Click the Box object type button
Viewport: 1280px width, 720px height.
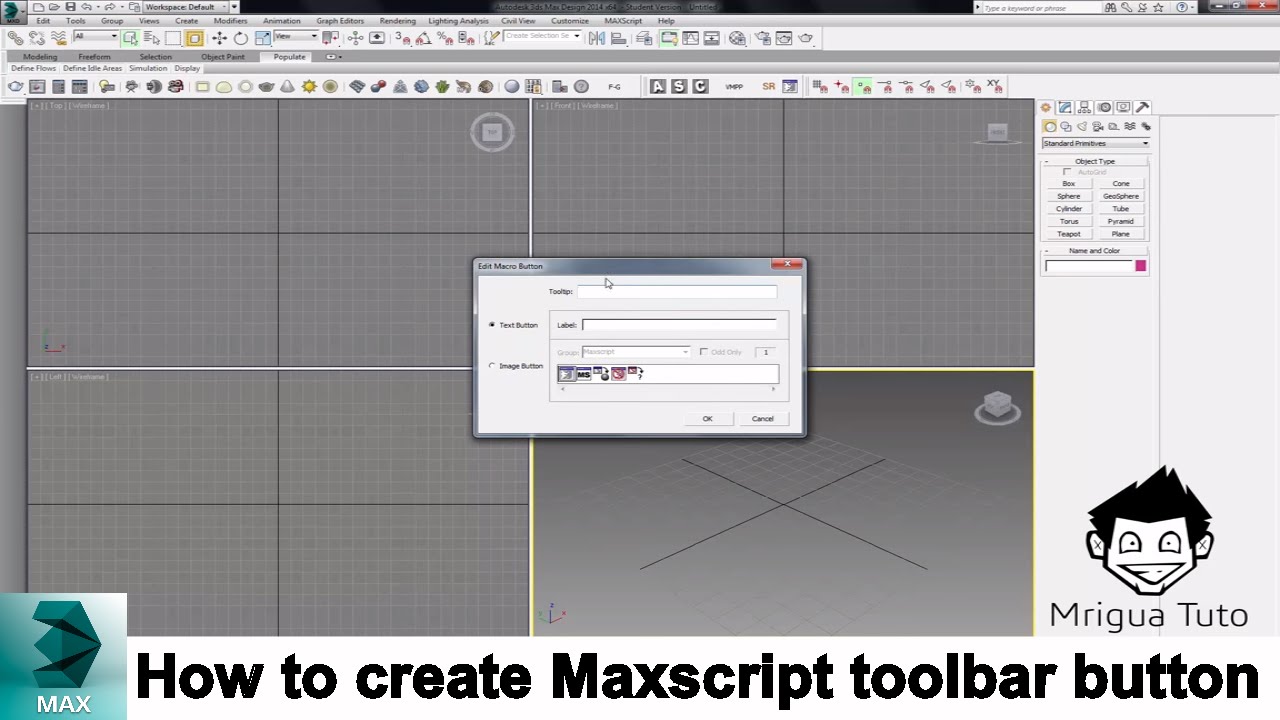[1069, 184]
